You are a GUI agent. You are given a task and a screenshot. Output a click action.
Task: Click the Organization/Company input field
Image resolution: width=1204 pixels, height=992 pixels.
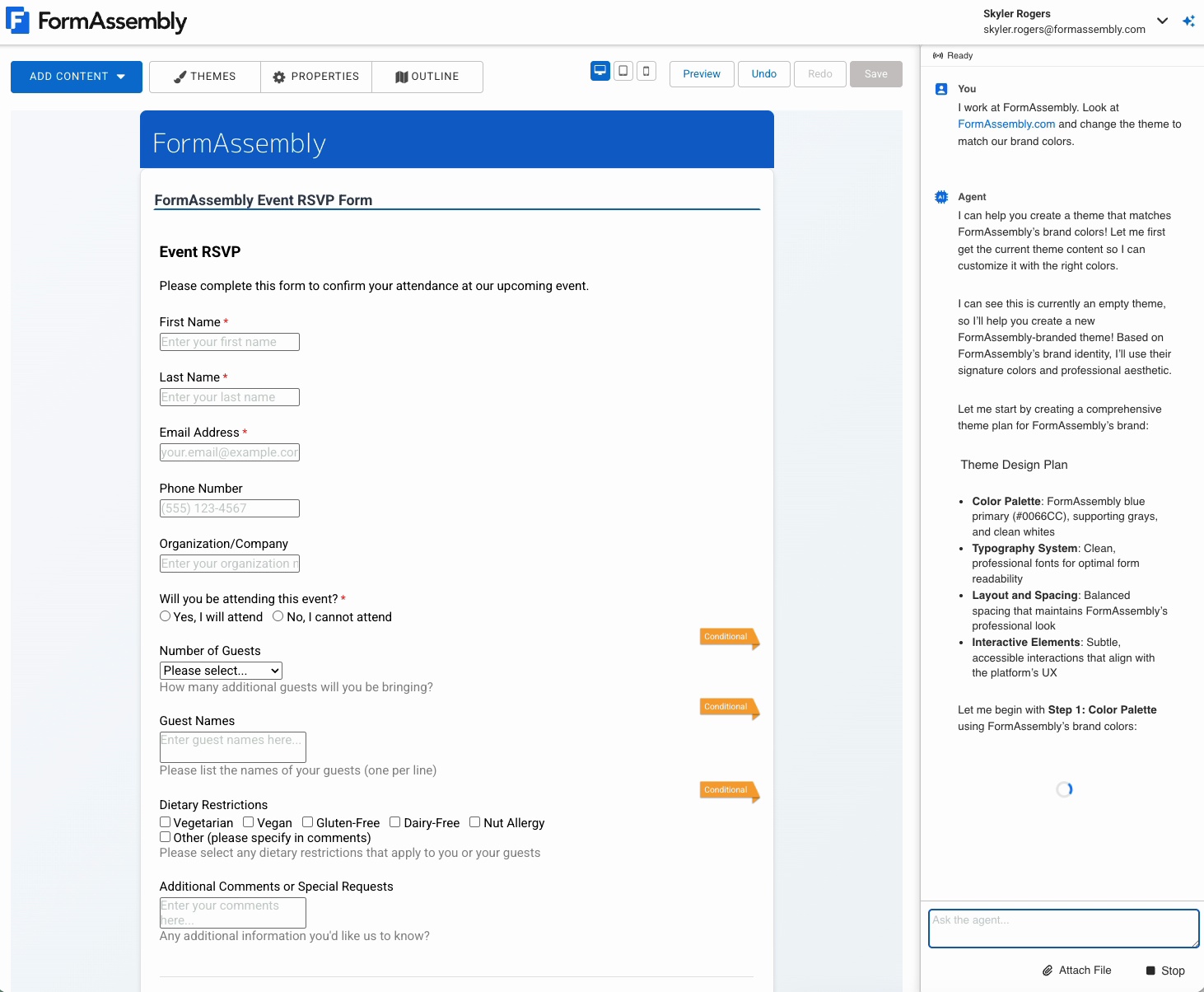click(x=230, y=564)
